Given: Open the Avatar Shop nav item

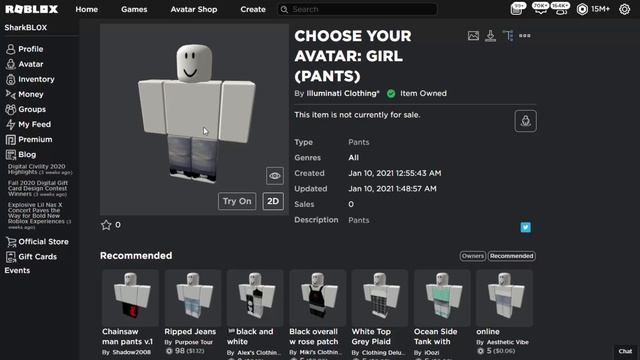Looking at the screenshot, I should pyautogui.click(x=194, y=9).
